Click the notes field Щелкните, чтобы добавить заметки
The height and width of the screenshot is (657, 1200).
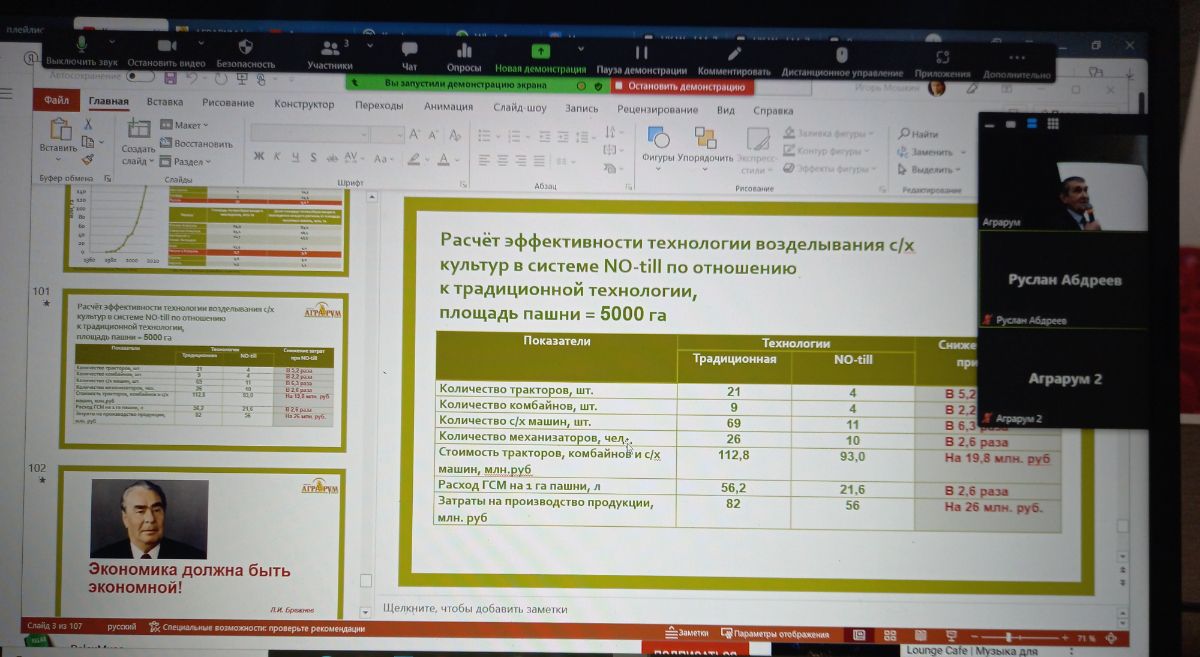[475, 608]
